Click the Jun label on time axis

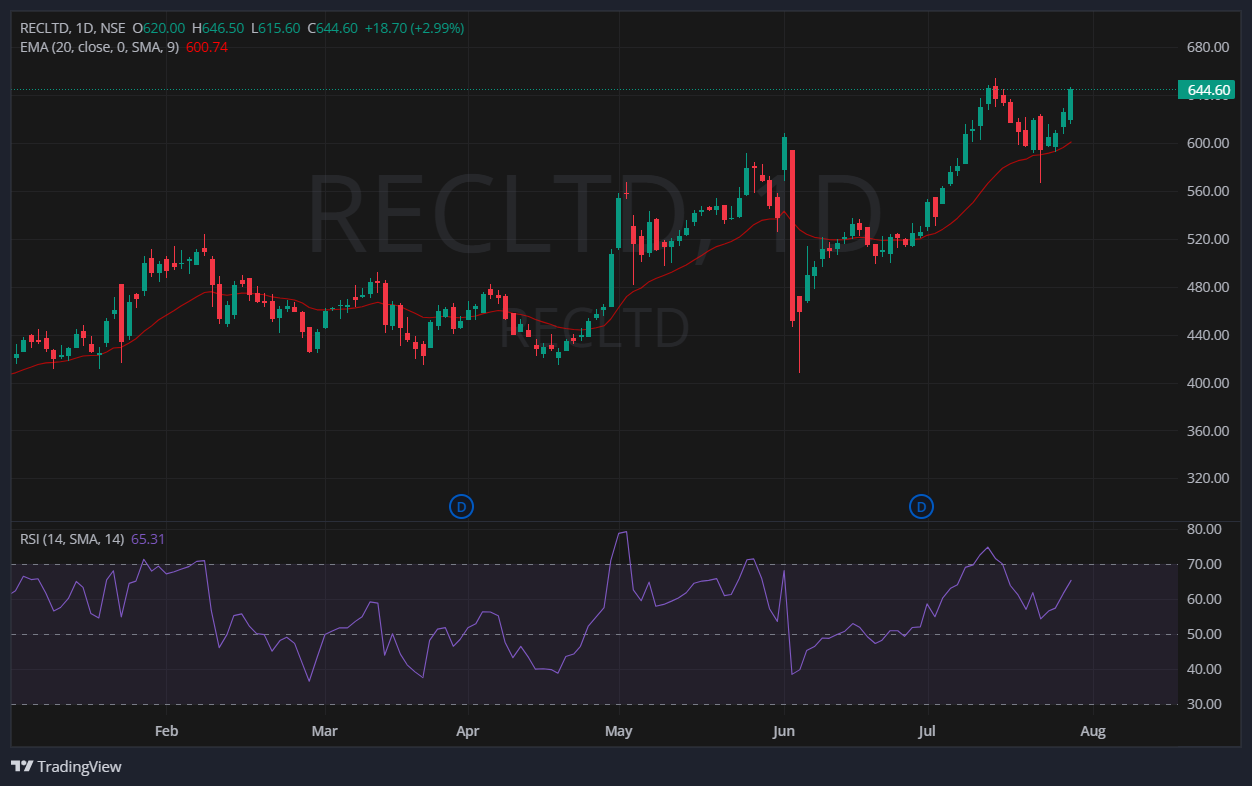(784, 731)
